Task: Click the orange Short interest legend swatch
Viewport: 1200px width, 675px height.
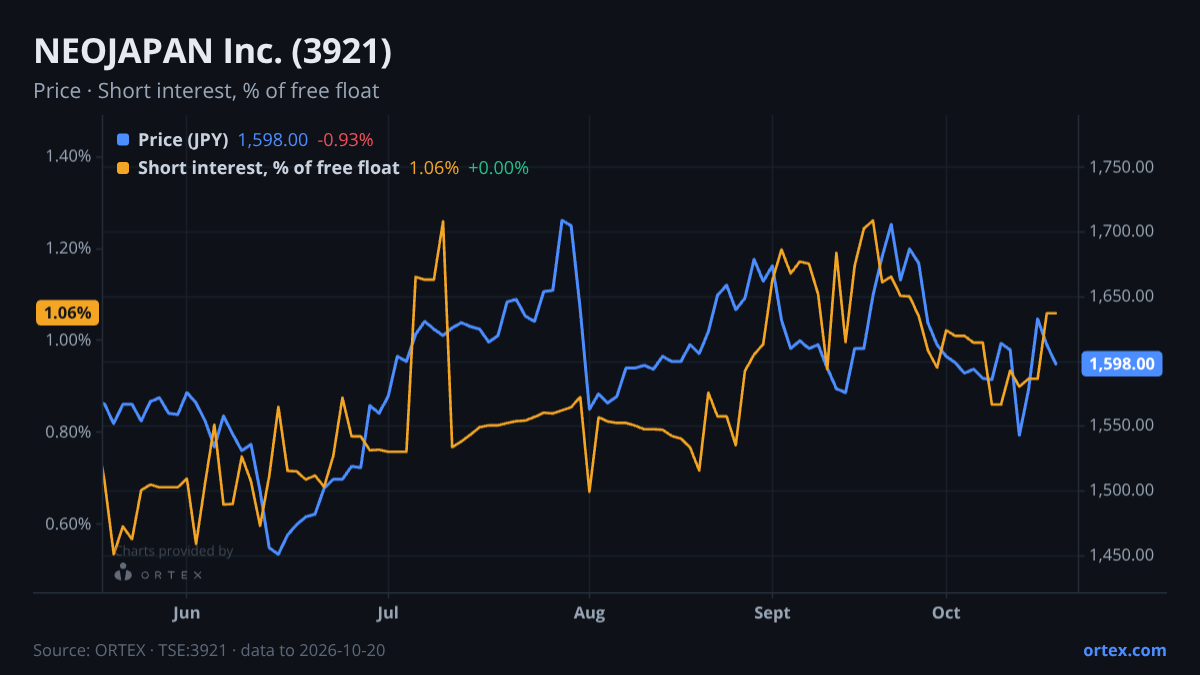Action: [123, 168]
